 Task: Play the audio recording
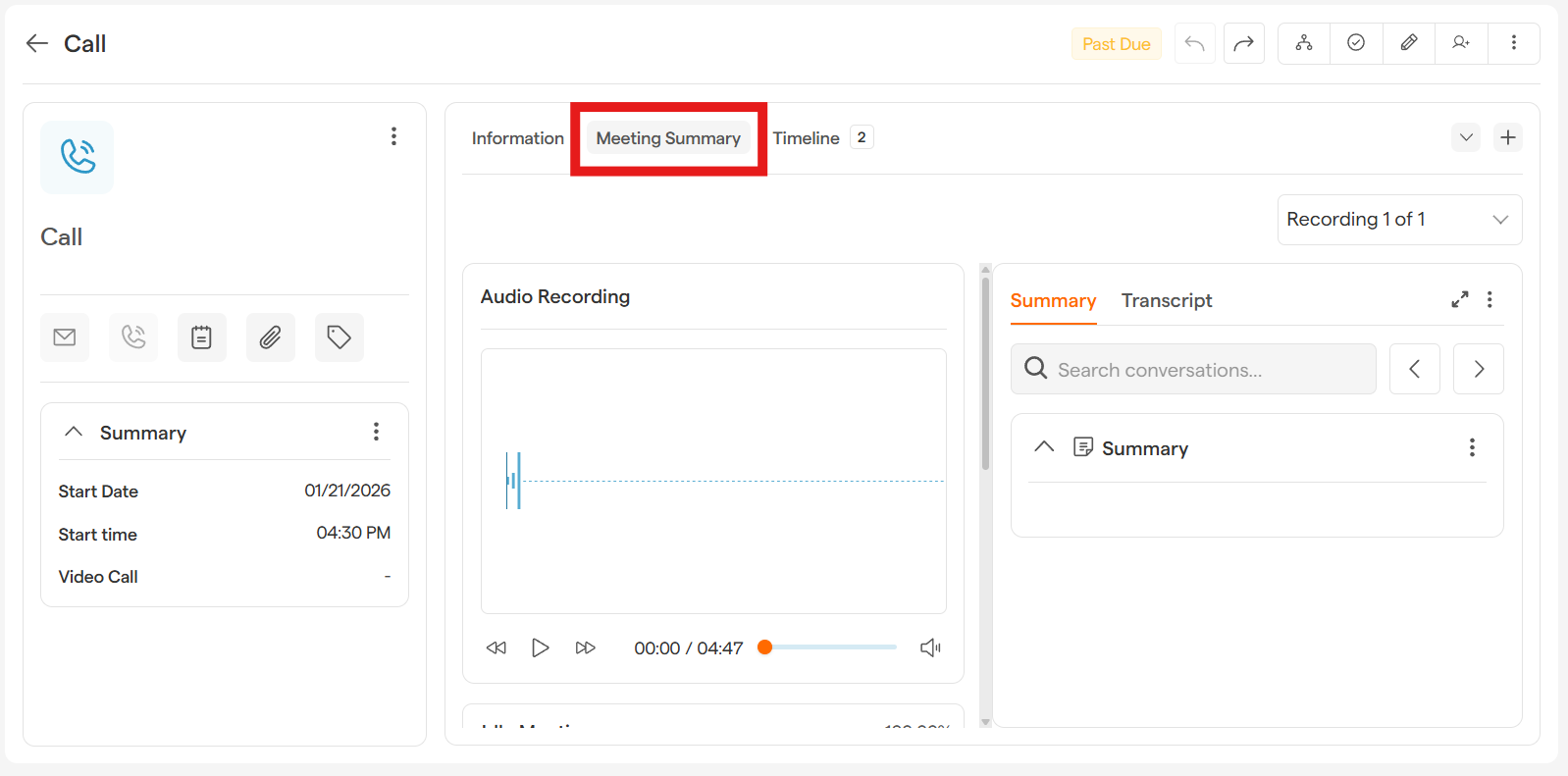[540, 647]
